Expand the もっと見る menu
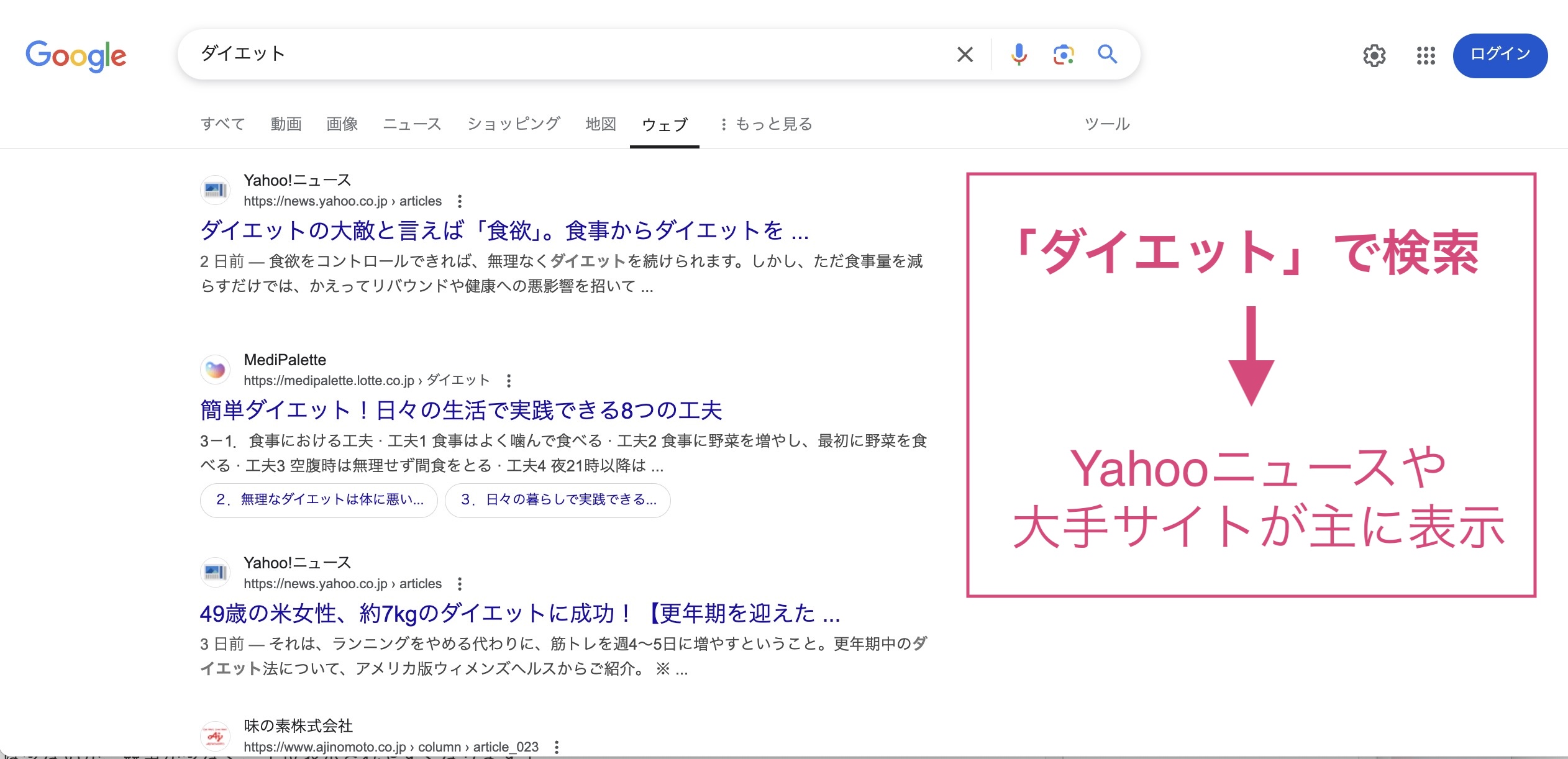1568x759 pixels. [x=767, y=124]
